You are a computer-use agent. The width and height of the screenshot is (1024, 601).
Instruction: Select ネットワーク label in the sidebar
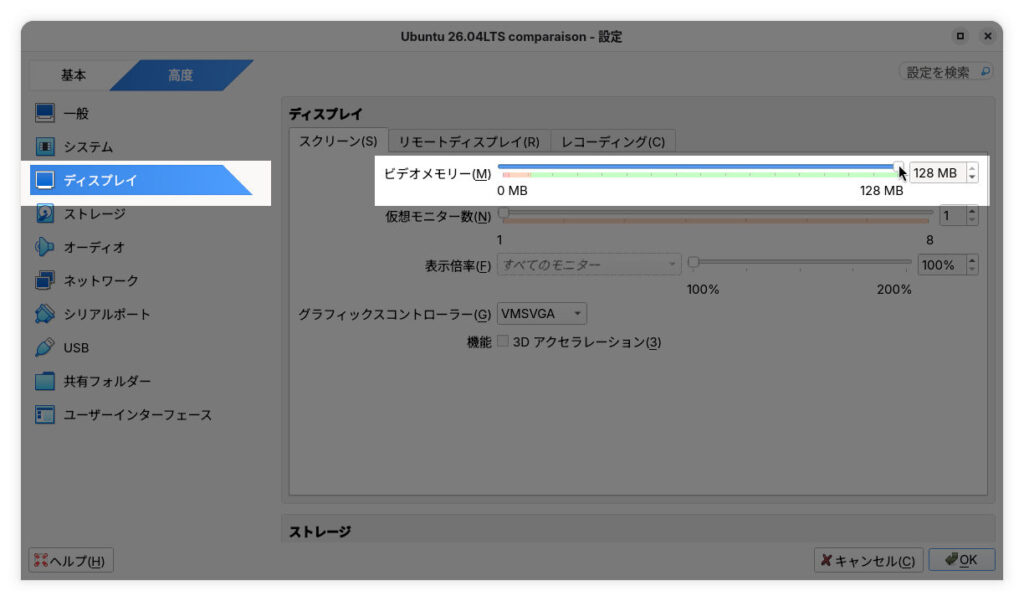click(x=101, y=281)
